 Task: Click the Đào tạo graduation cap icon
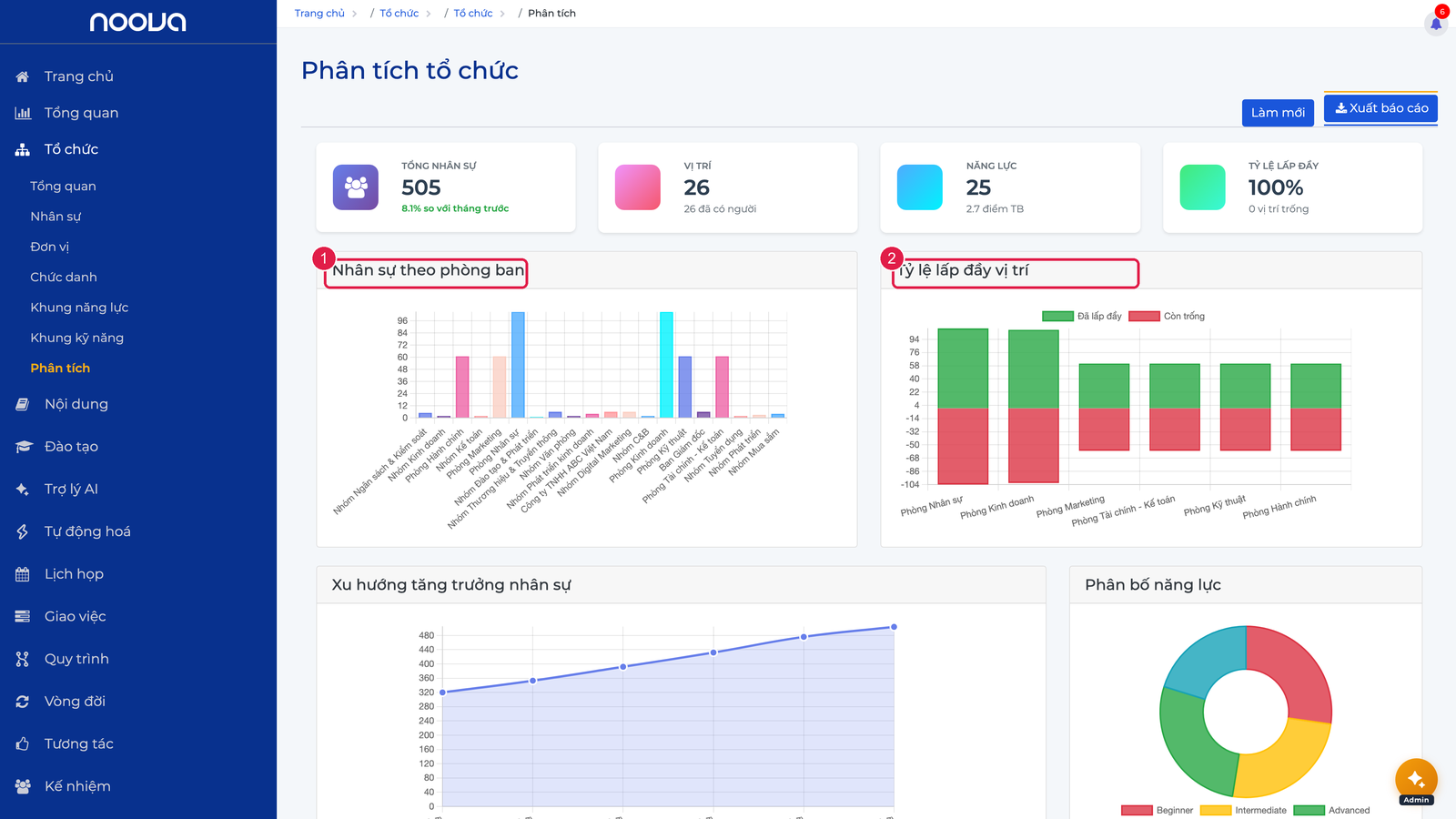(24, 447)
